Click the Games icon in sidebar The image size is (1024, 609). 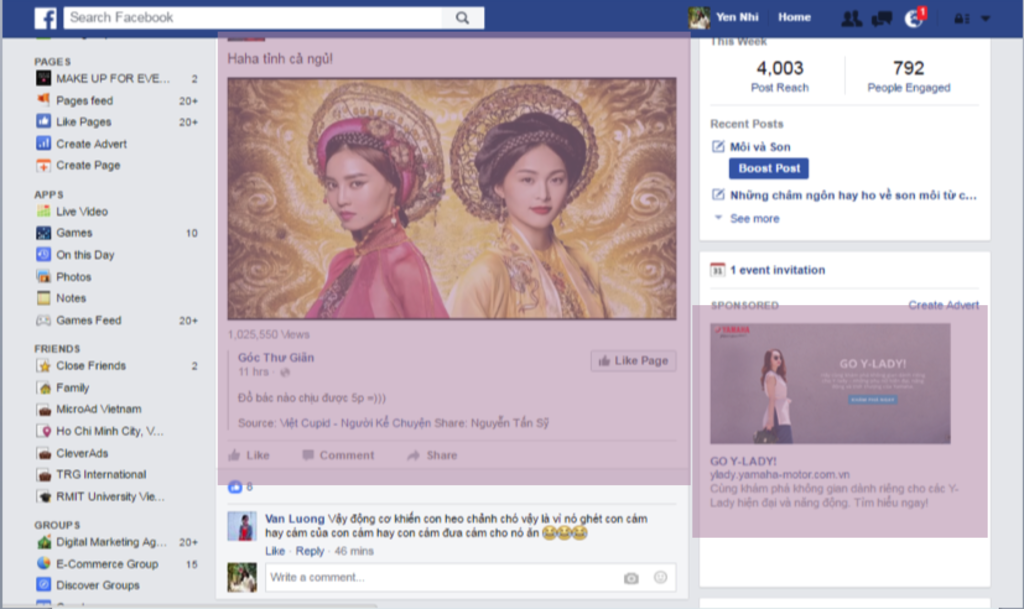43,232
